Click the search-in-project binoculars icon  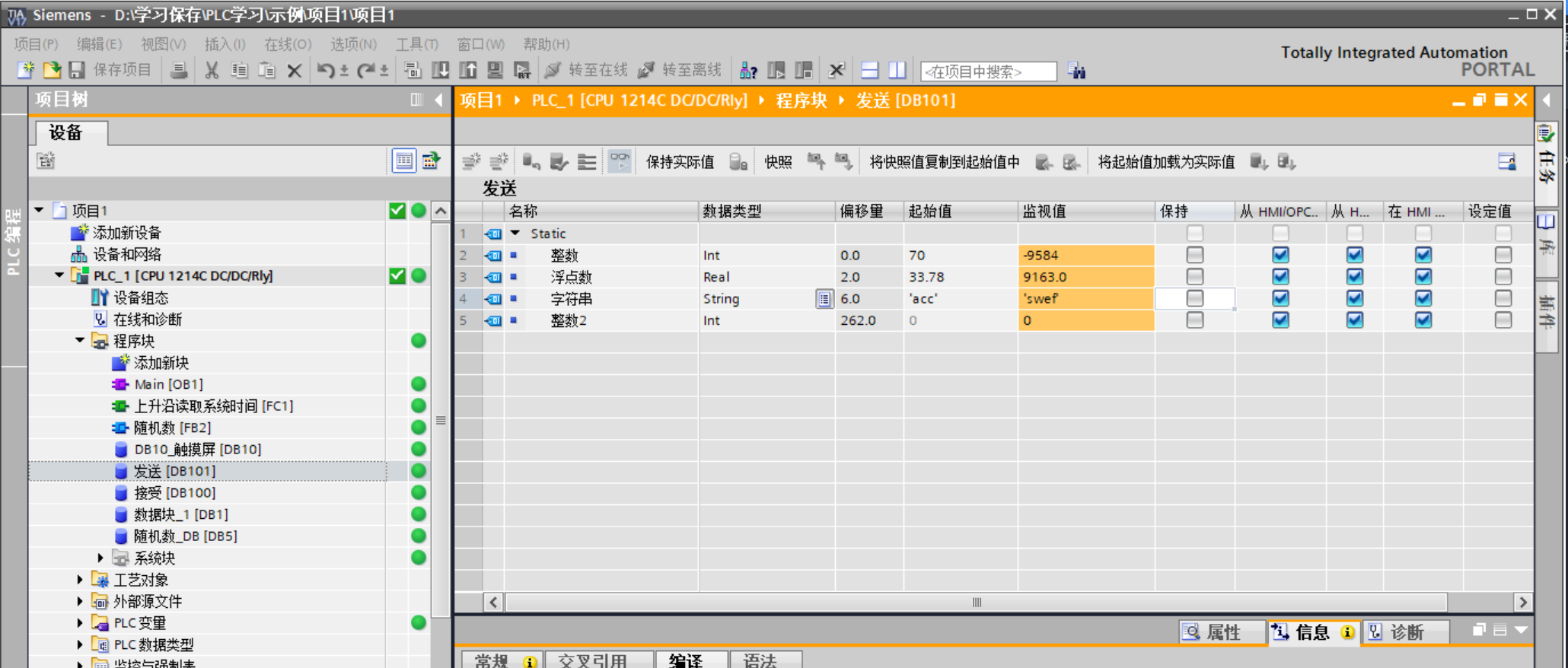tap(1076, 71)
